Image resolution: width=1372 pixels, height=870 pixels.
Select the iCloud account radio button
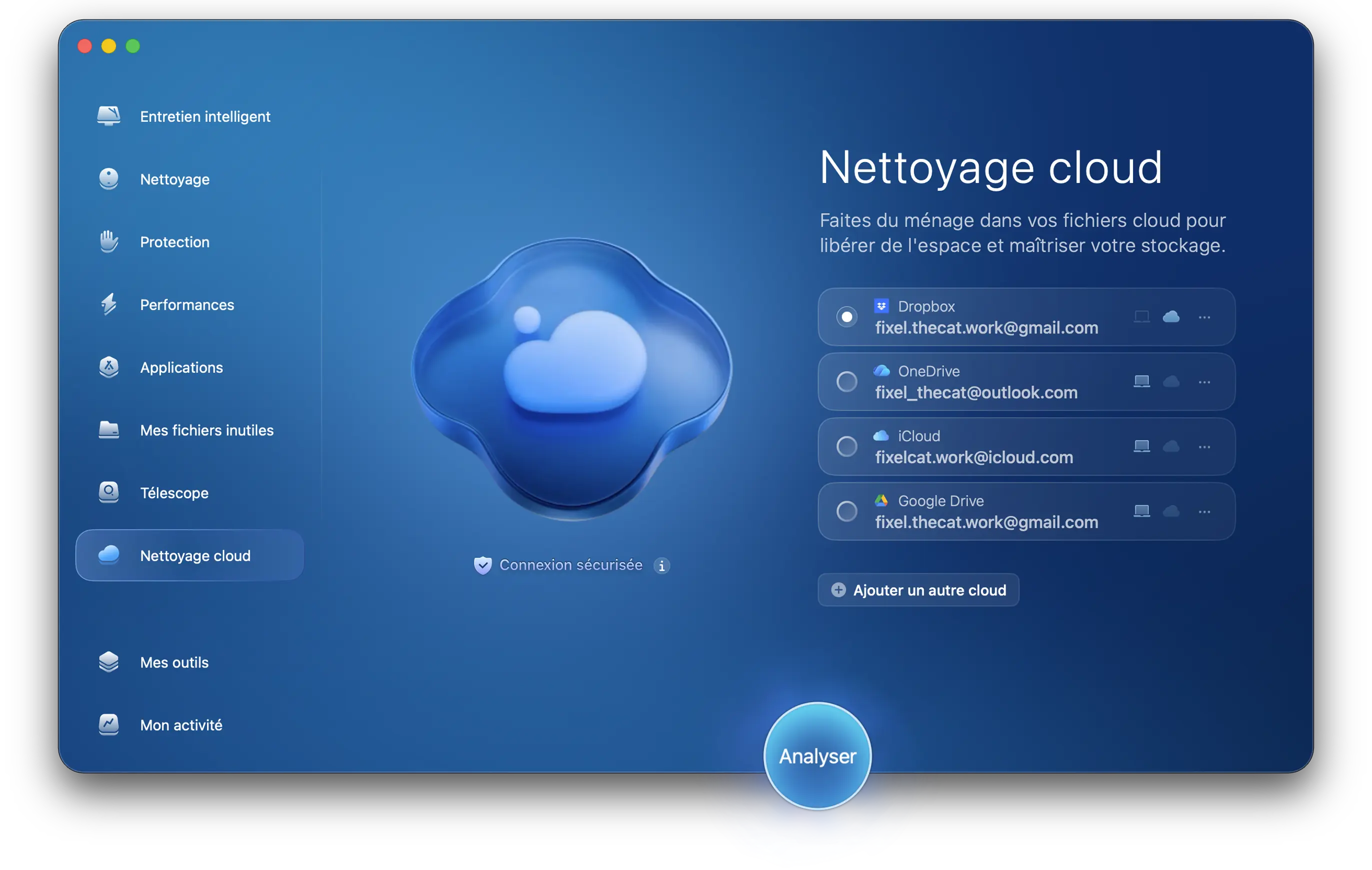tap(846, 446)
